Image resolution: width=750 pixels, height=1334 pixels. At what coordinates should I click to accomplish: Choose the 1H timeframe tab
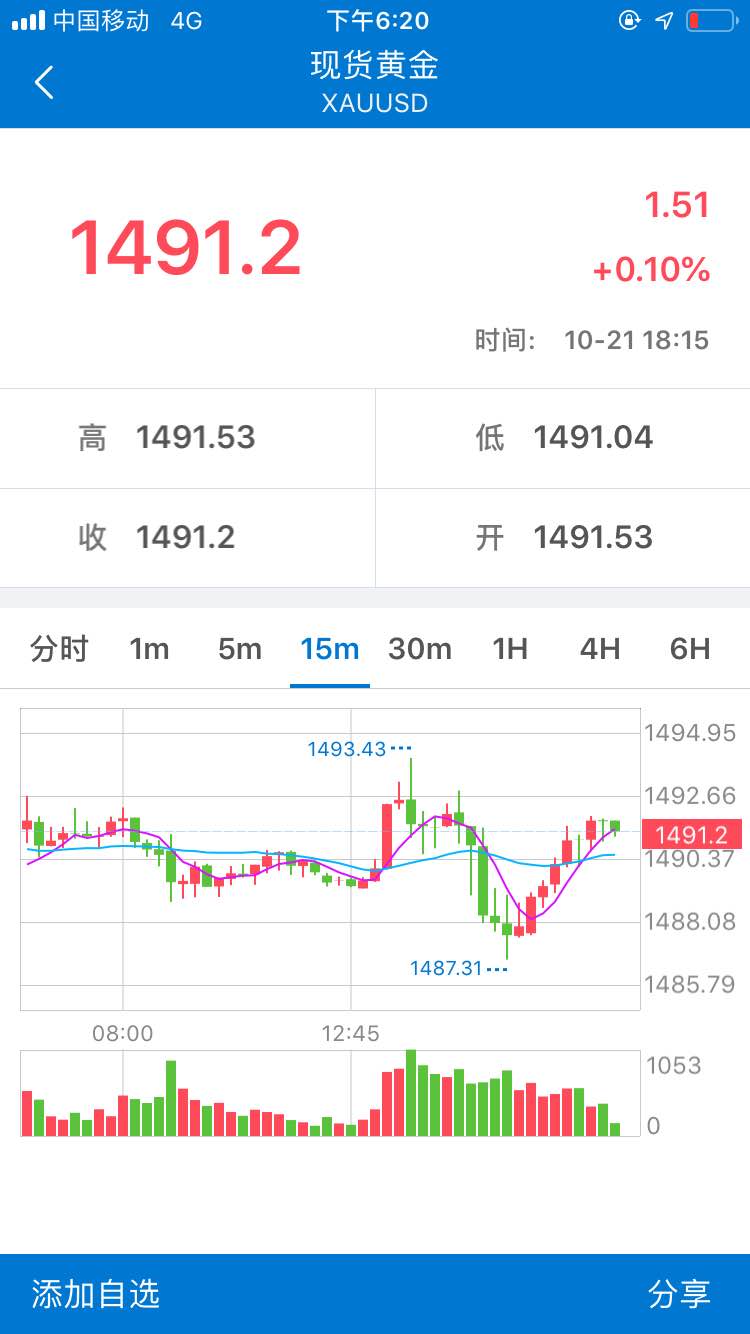tap(510, 649)
